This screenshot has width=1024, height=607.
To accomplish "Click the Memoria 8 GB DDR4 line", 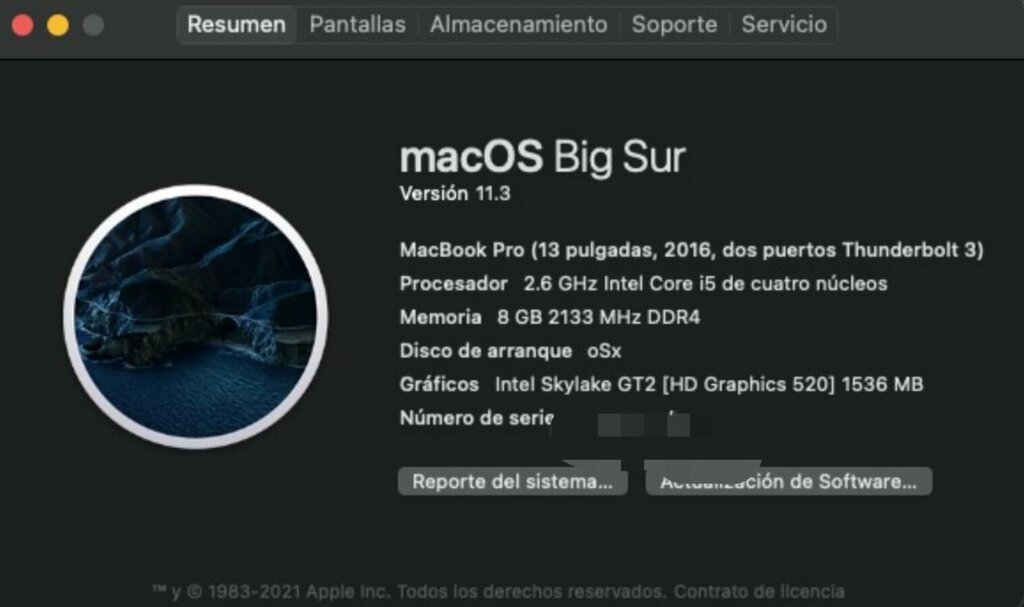I will coord(550,317).
